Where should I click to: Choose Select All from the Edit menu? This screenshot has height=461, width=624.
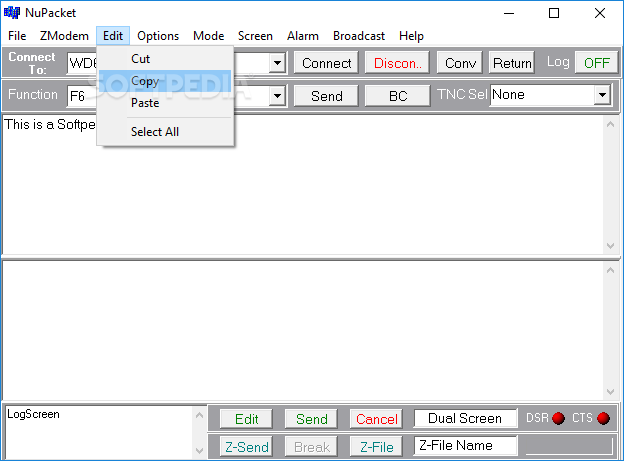coord(165,132)
